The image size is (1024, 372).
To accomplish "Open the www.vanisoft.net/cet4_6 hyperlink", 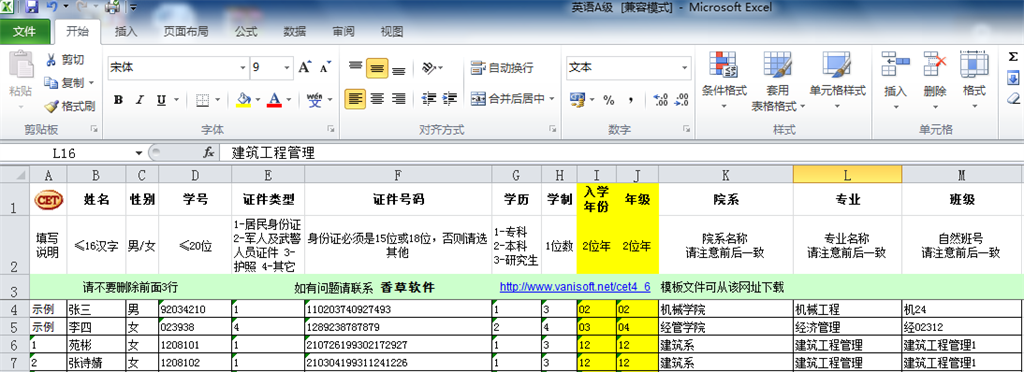I will [x=575, y=287].
